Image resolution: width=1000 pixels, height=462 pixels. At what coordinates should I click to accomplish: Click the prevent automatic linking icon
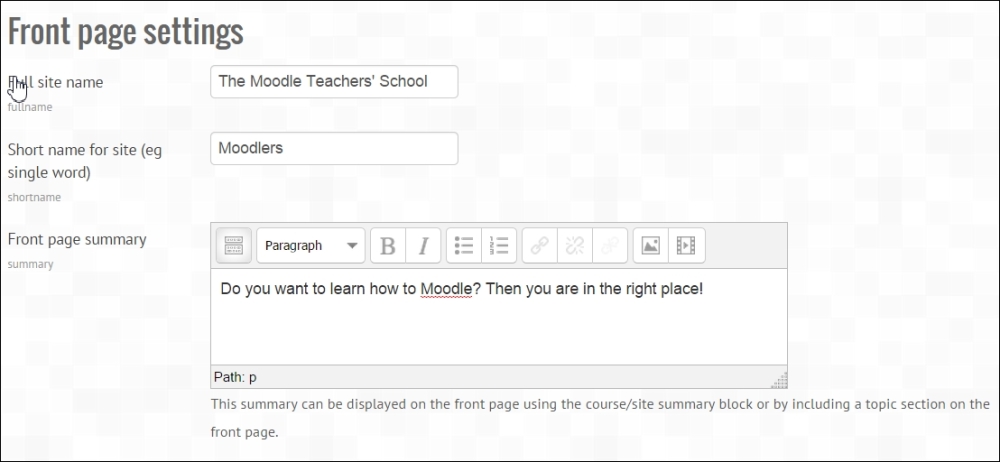tap(610, 246)
